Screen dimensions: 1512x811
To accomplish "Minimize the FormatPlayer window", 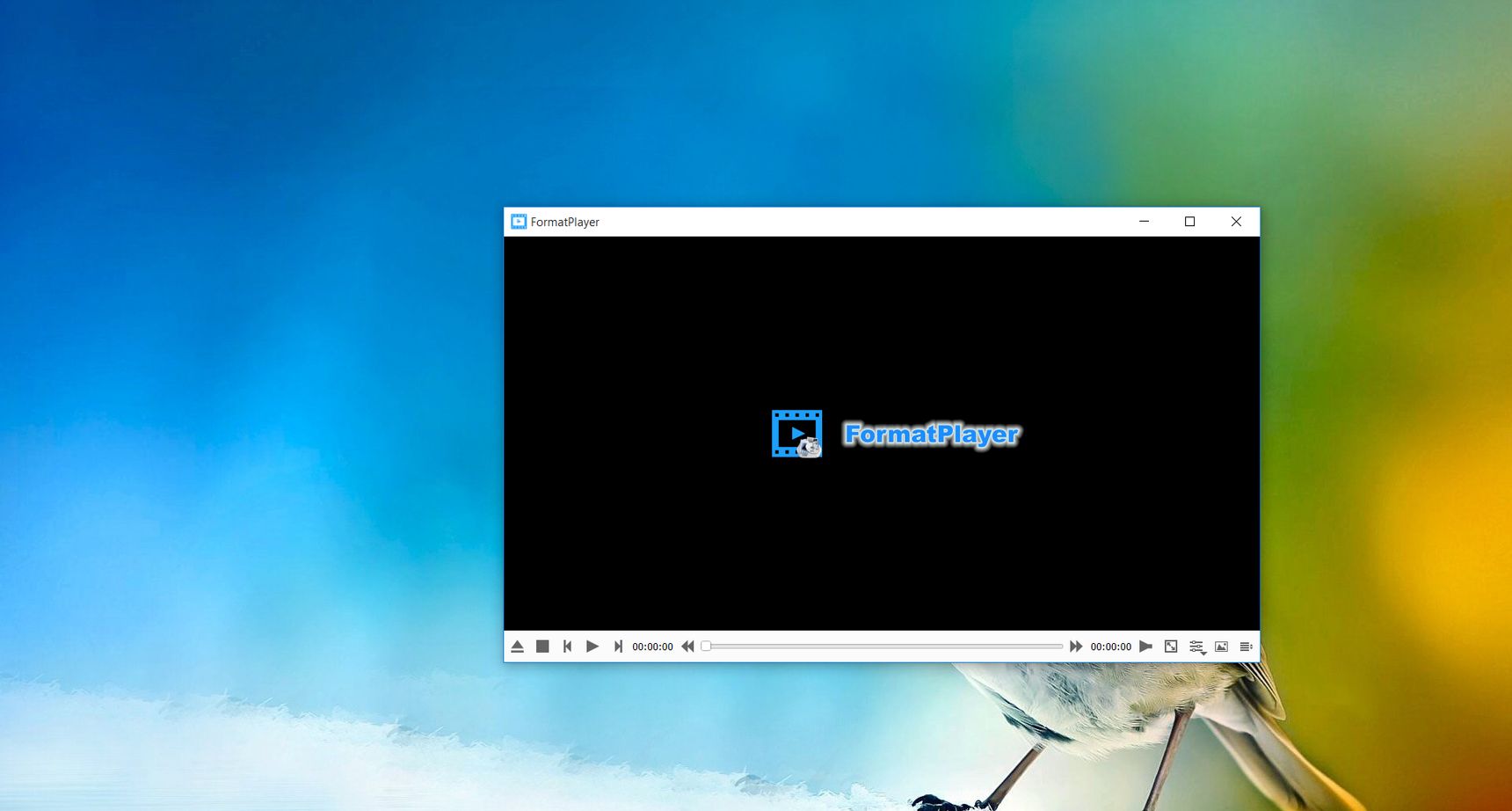I will pos(1144,222).
